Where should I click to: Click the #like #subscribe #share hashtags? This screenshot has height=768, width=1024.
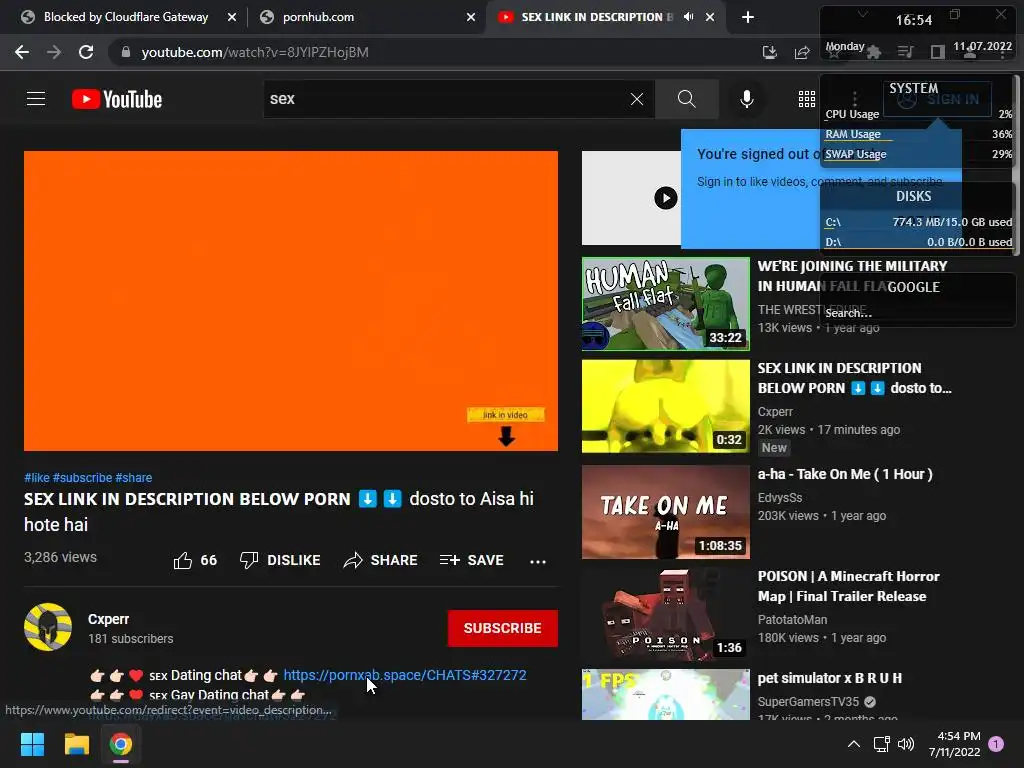88,477
